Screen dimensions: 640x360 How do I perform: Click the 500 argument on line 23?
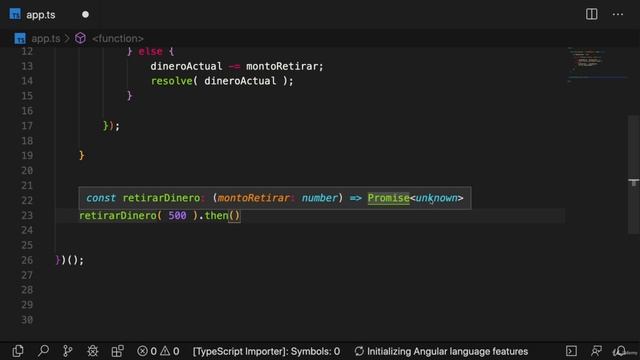pos(177,216)
